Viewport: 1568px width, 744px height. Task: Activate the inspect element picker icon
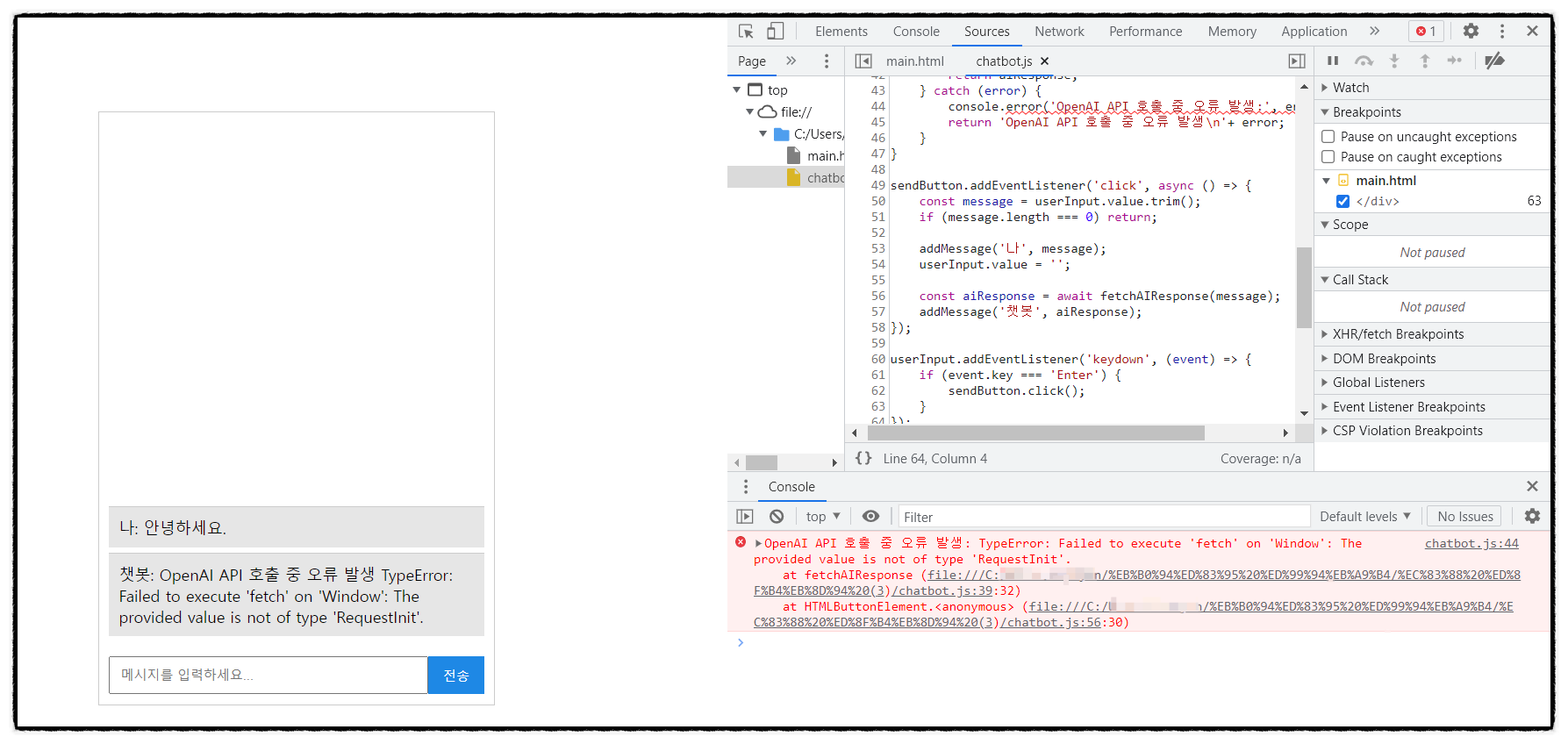746,32
